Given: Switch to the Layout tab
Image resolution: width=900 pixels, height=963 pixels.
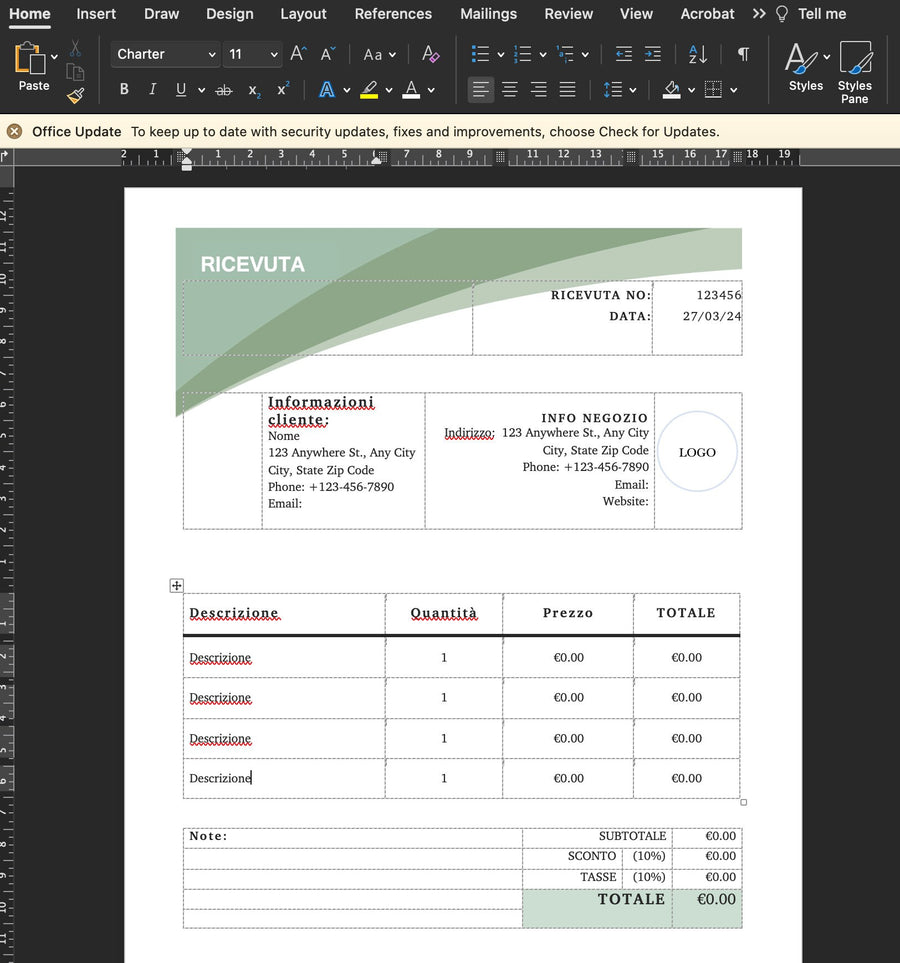Looking at the screenshot, I should tap(303, 14).
